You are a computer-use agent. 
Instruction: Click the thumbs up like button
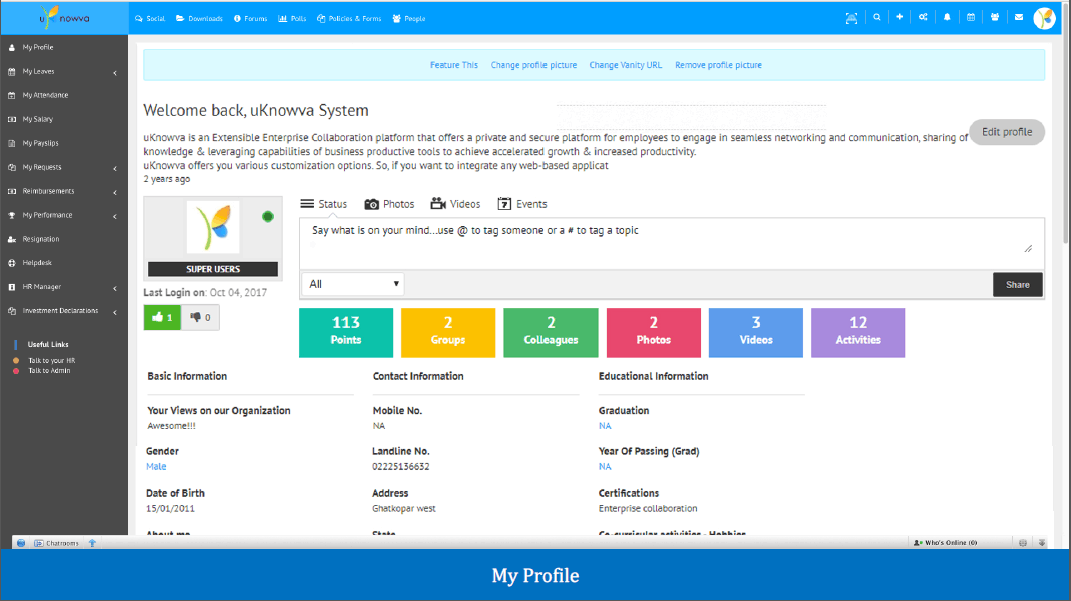[x=162, y=318]
